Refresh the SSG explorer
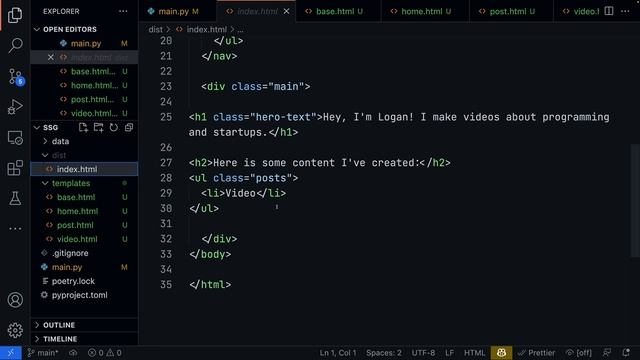 point(114,127)
